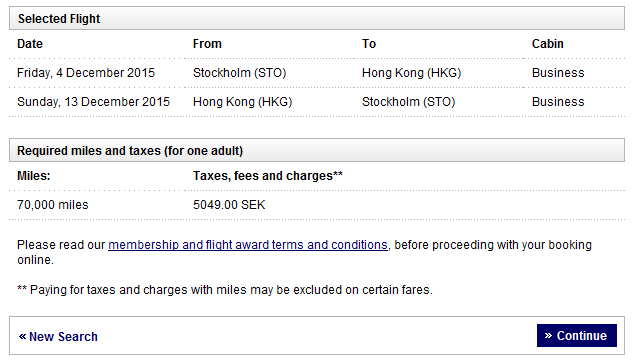
Task: Open membership and flight award terms link
Action: click(248, 245)
